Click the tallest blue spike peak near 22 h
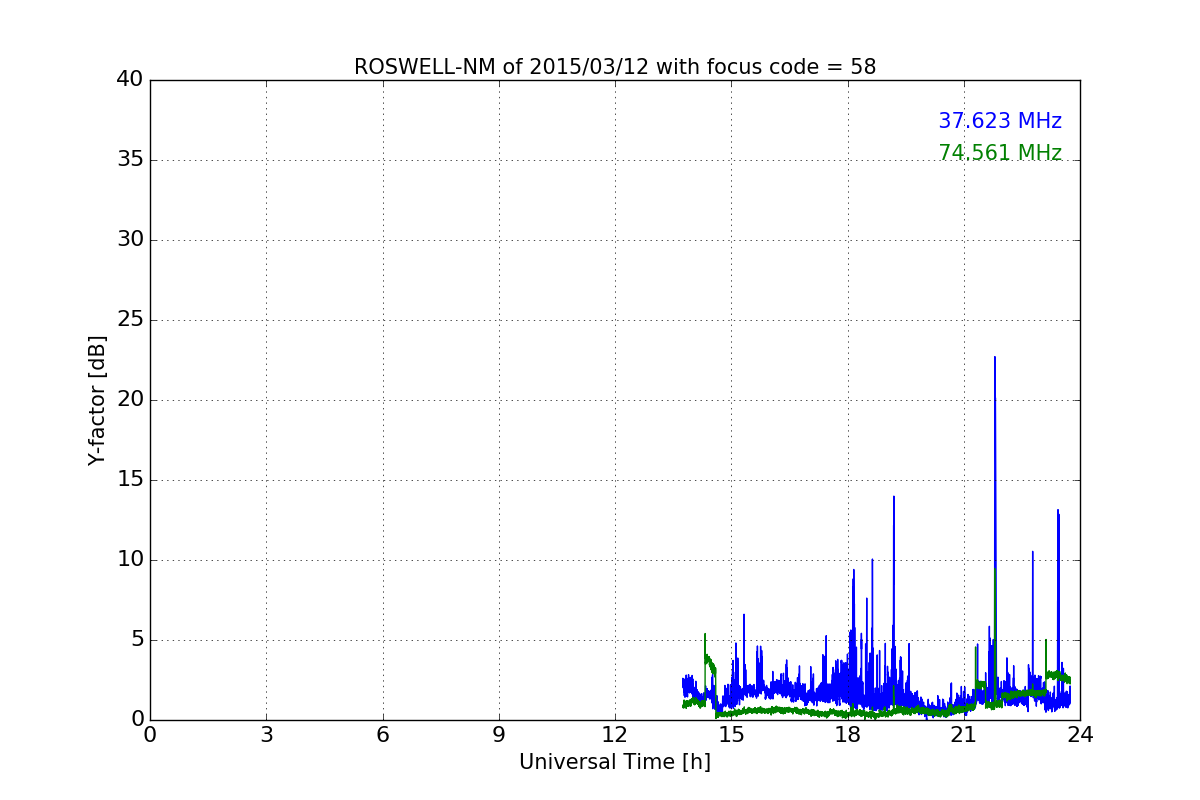Screen dimensions: 1200x800 995,357
